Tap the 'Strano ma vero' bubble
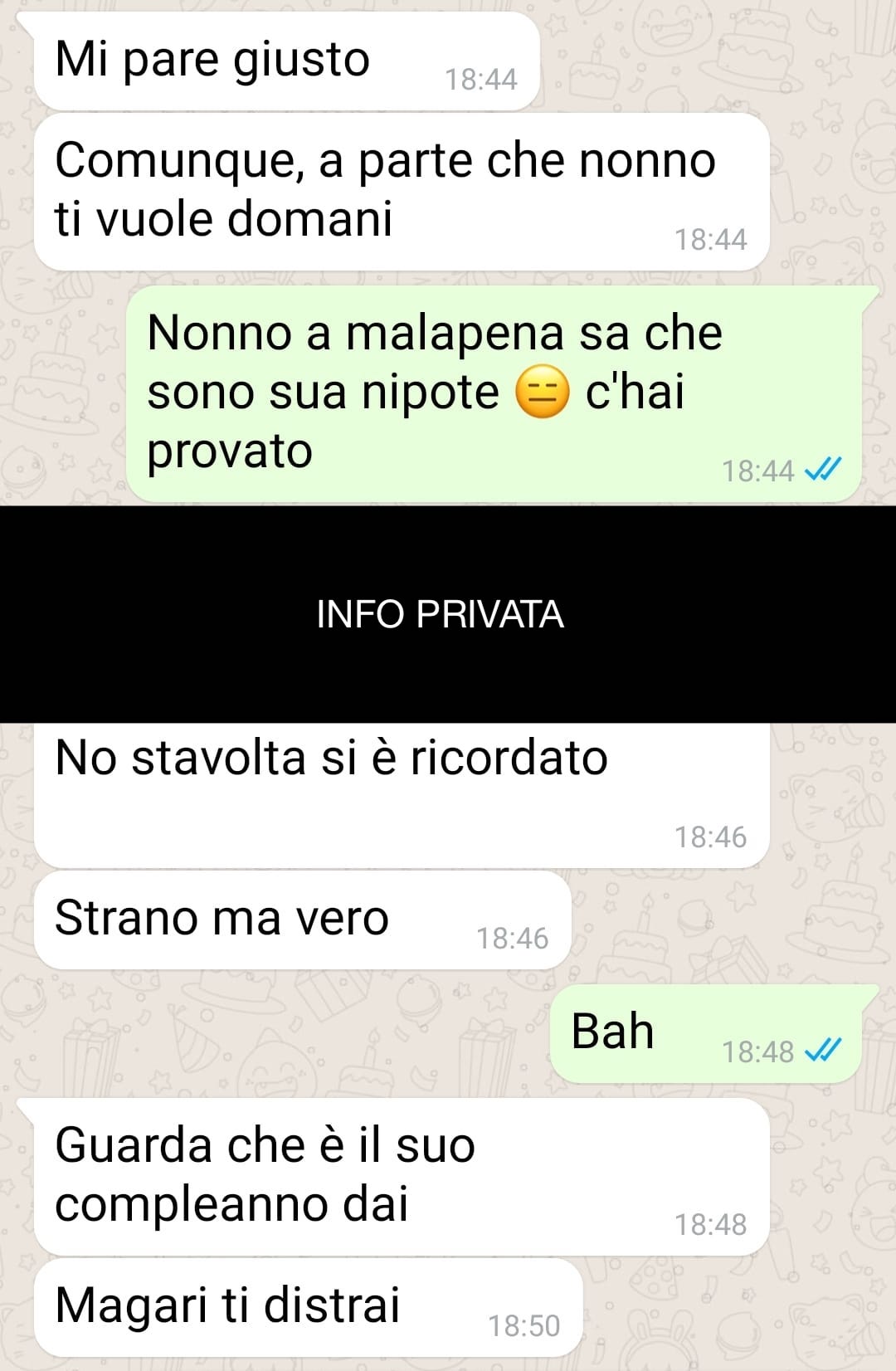896x1371 pixels. pos(302,920)
